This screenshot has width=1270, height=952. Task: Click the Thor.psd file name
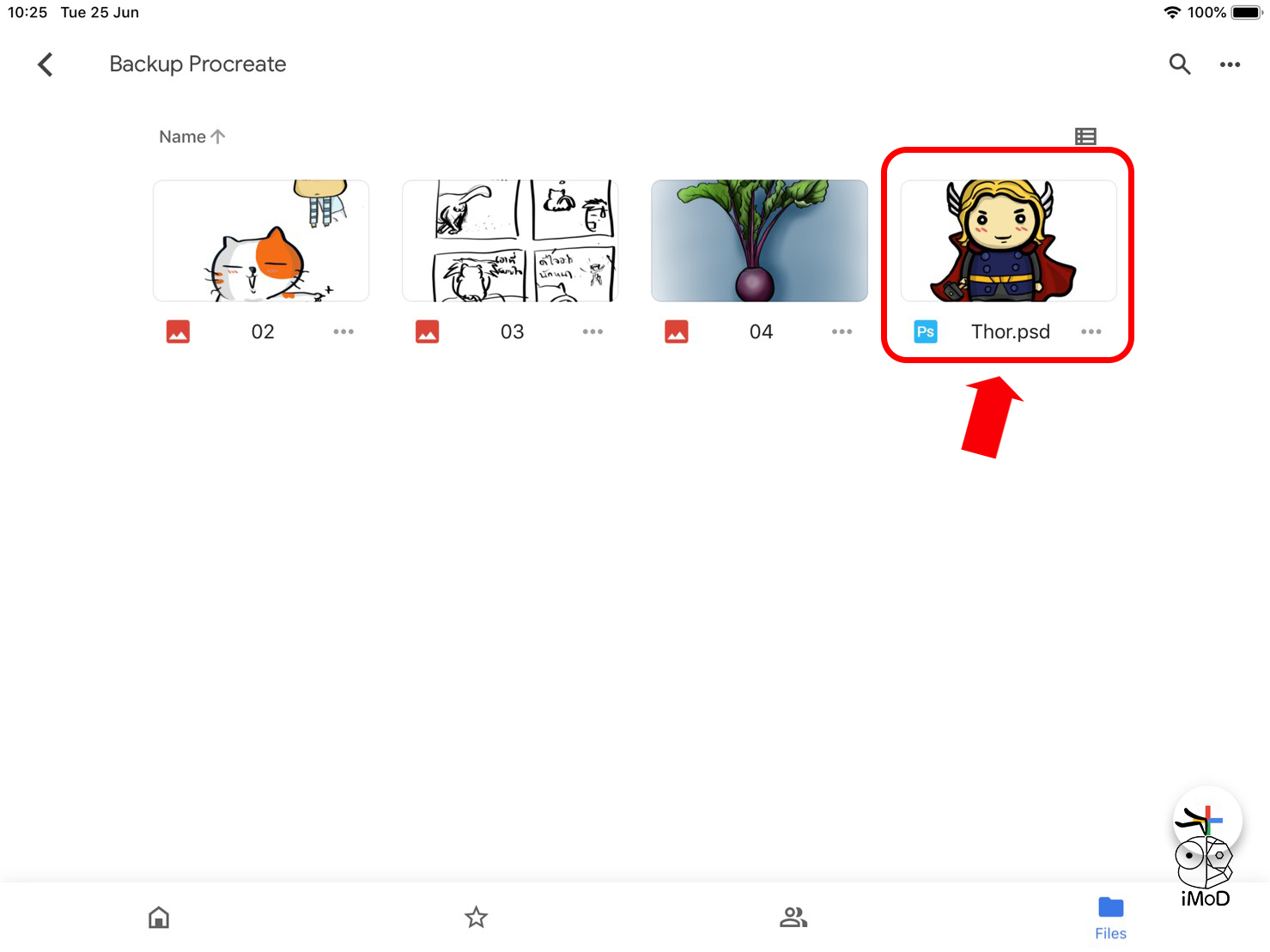(x=1010, y=331)
